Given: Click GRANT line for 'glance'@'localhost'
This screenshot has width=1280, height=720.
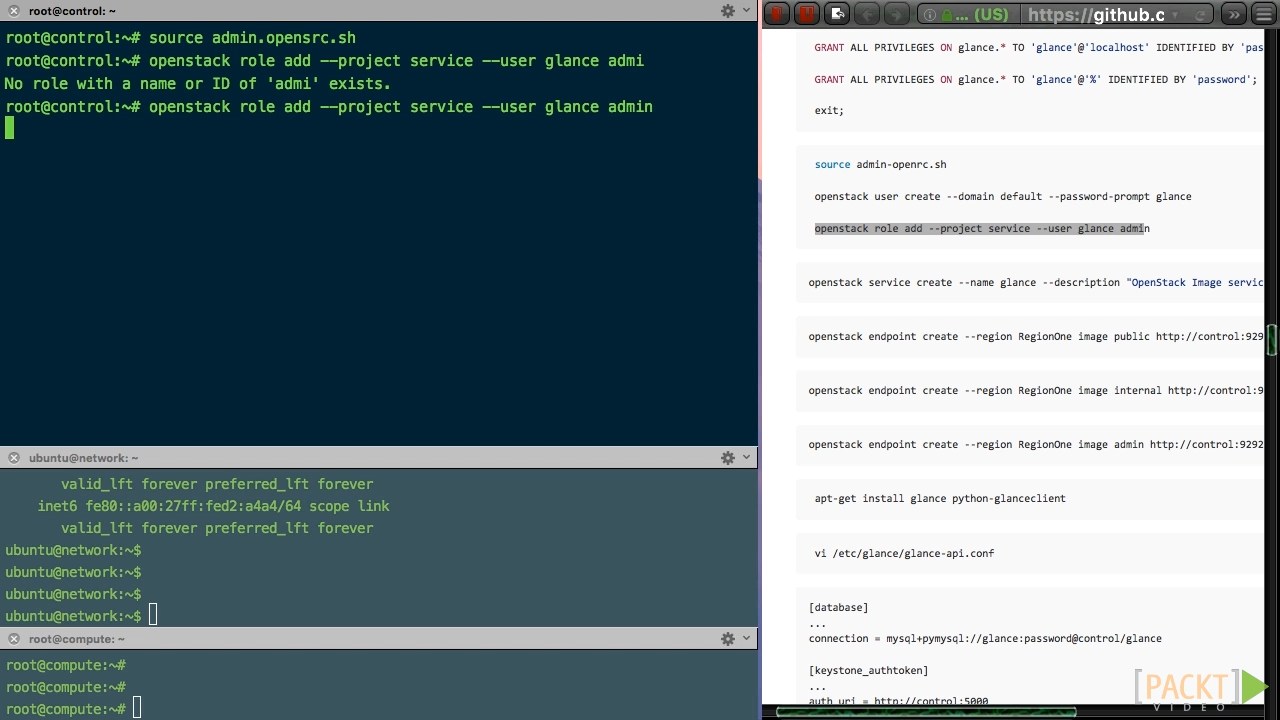Looking at the screenshot, I should [1039, 48].
